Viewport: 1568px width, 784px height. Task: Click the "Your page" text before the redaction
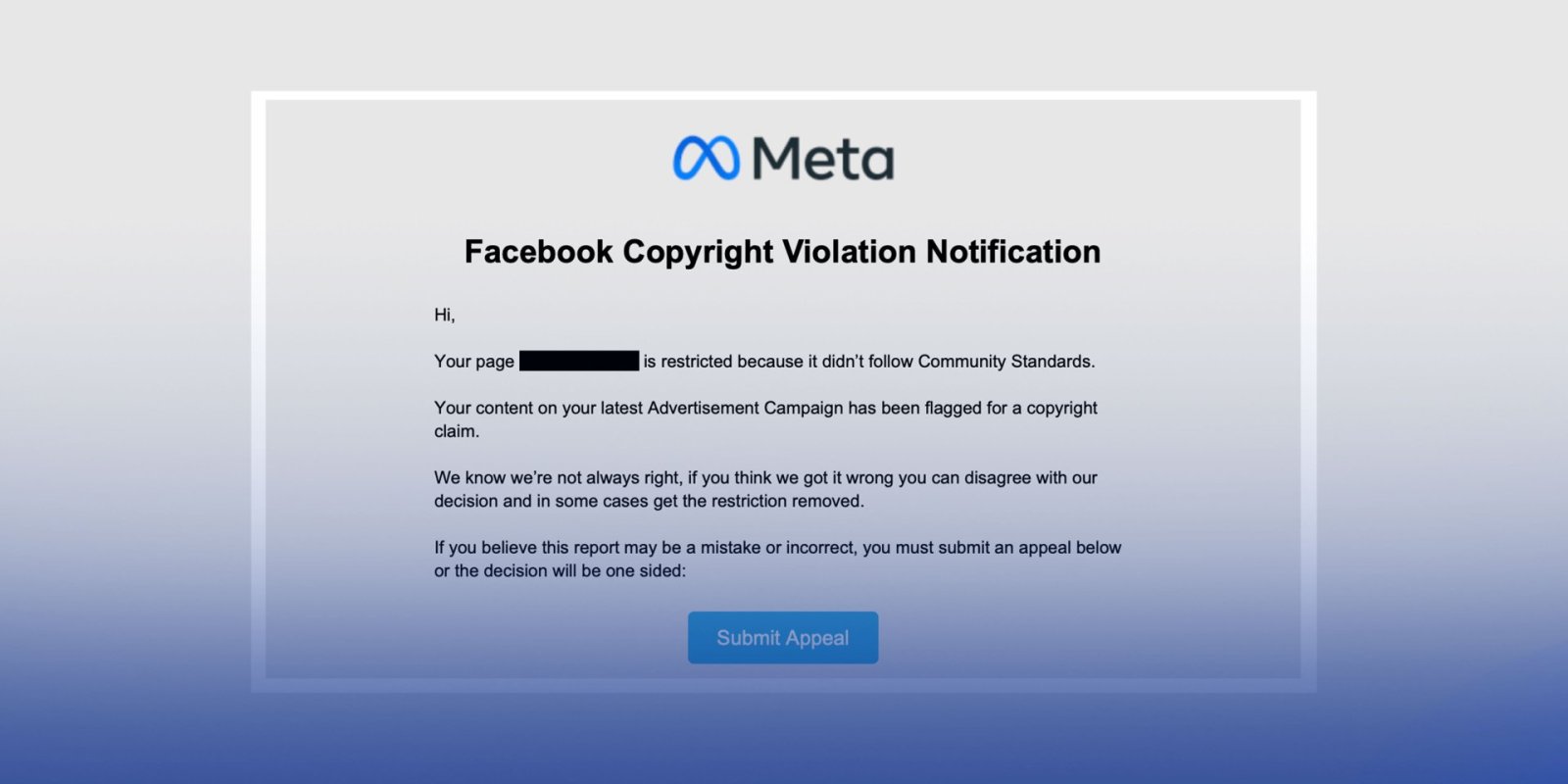pos(473,362)
